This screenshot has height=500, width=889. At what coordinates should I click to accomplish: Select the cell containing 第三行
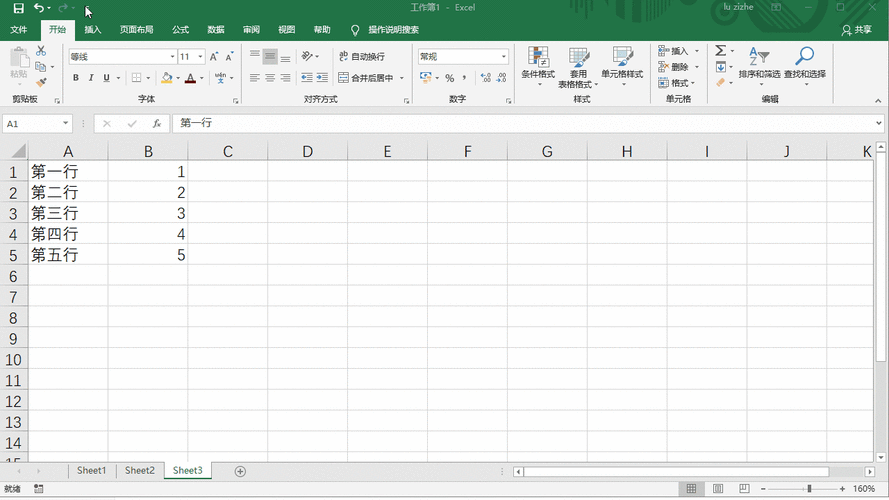click(68, 213)
